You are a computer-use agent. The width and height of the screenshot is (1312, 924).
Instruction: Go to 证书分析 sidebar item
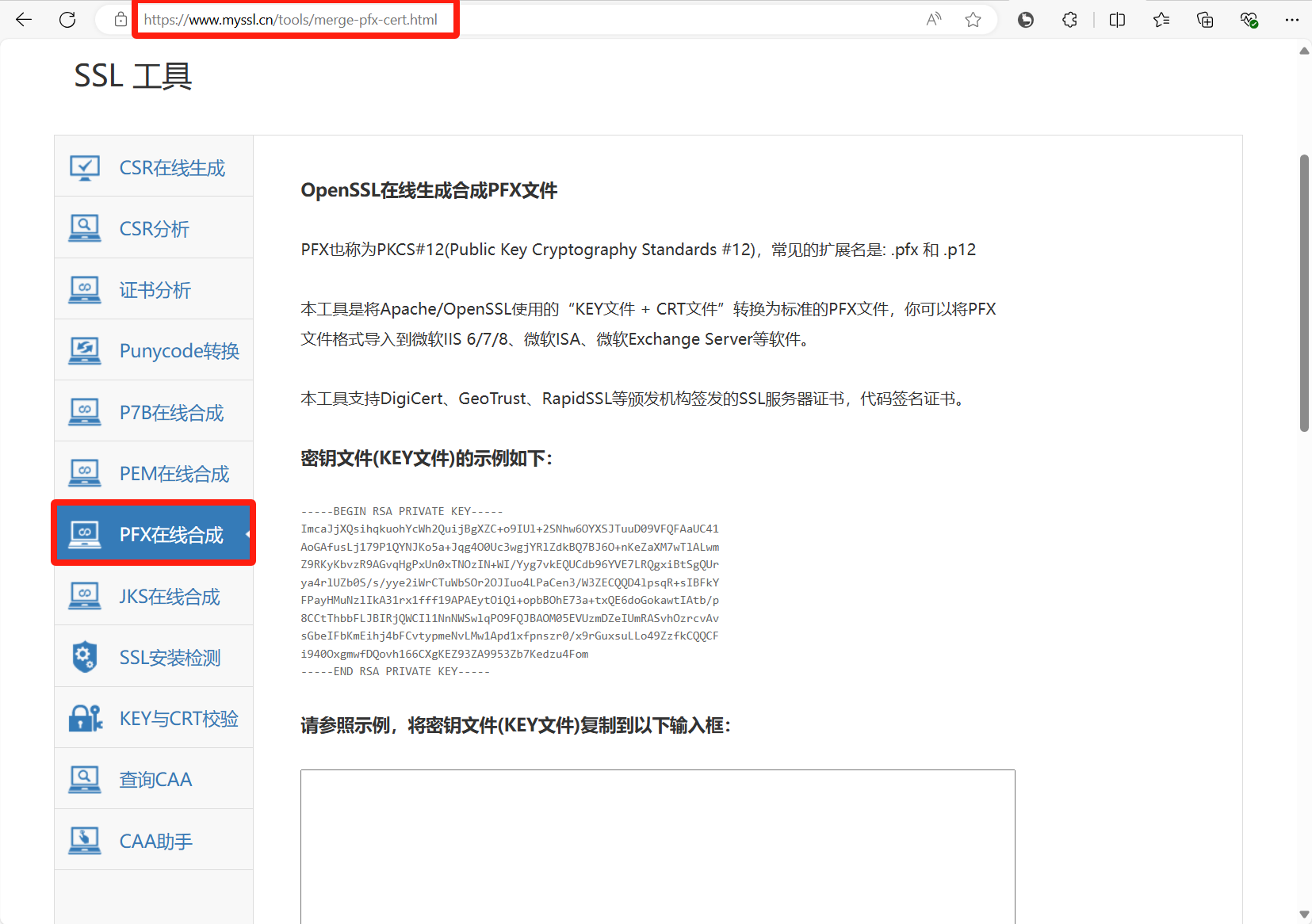click(155, 290)
